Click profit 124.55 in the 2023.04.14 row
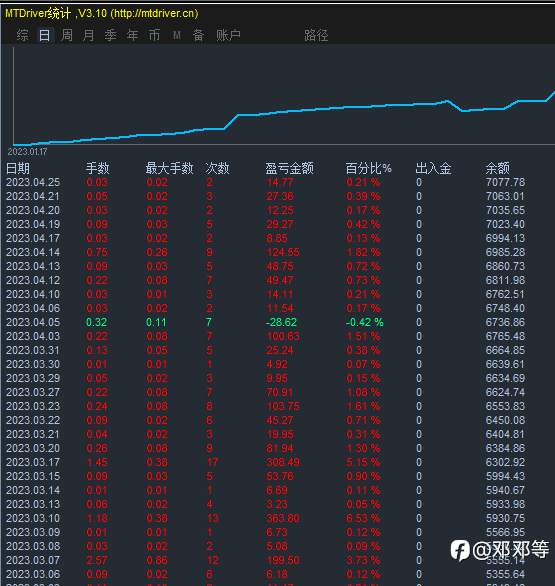Screen dimensions: 555x586 tap(283, 252)
